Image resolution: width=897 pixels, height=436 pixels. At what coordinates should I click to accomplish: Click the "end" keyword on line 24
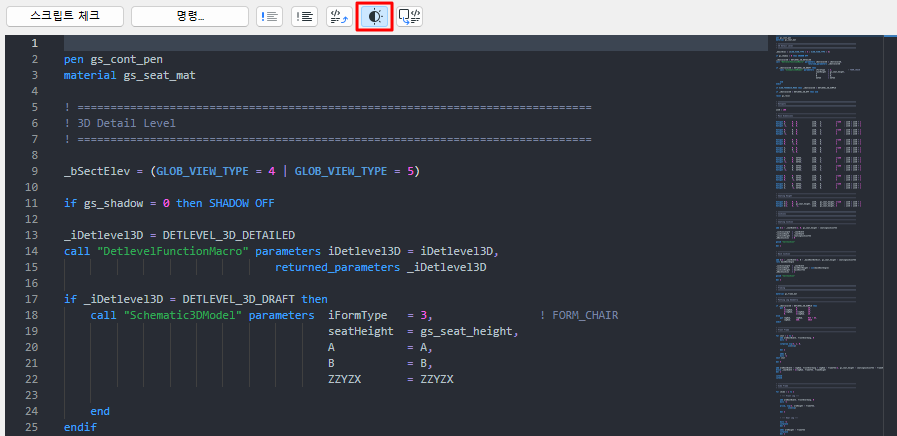pyautogui.click(x=100, y=411)
